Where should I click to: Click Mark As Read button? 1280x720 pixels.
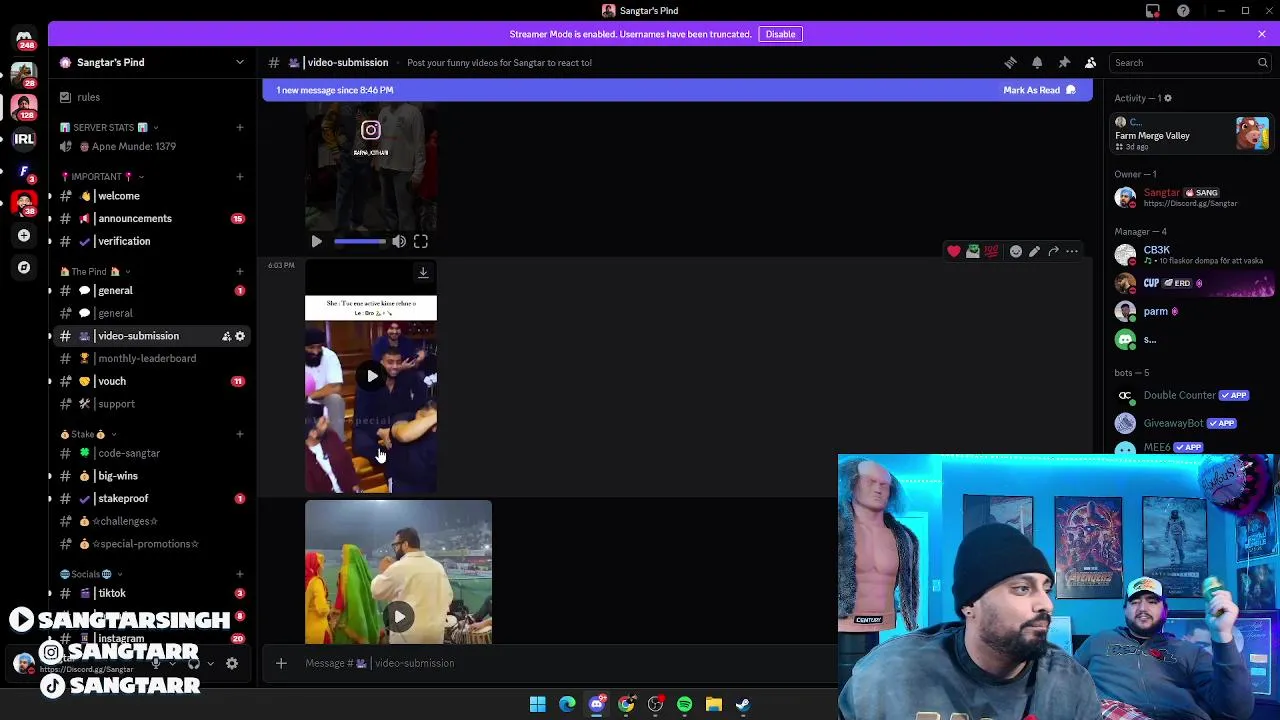1039,90
